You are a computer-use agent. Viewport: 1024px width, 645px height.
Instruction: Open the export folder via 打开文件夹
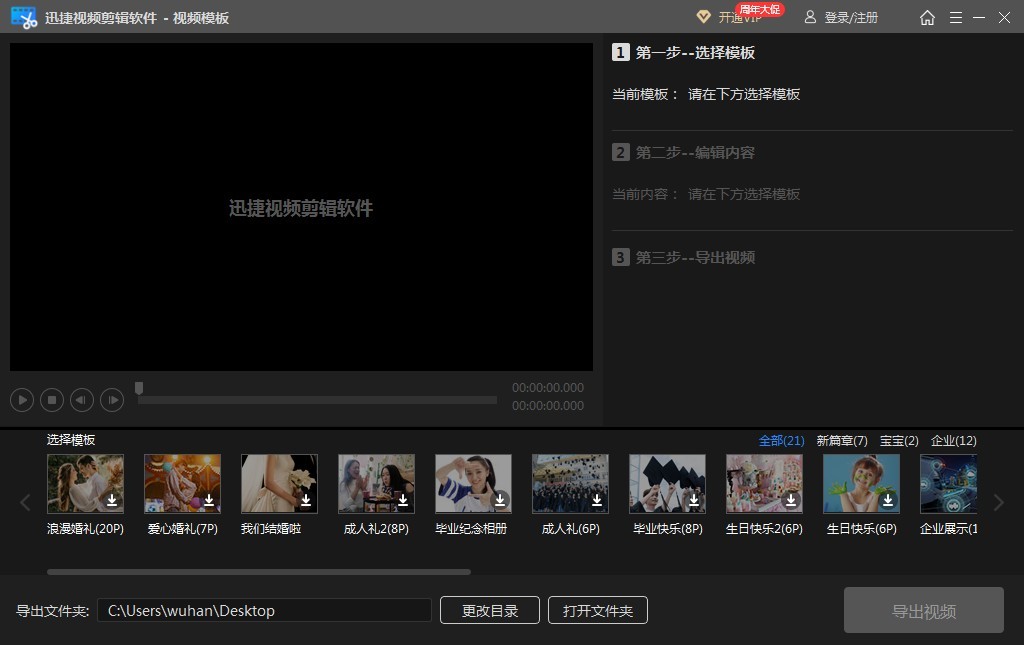[x=597, y=610]
